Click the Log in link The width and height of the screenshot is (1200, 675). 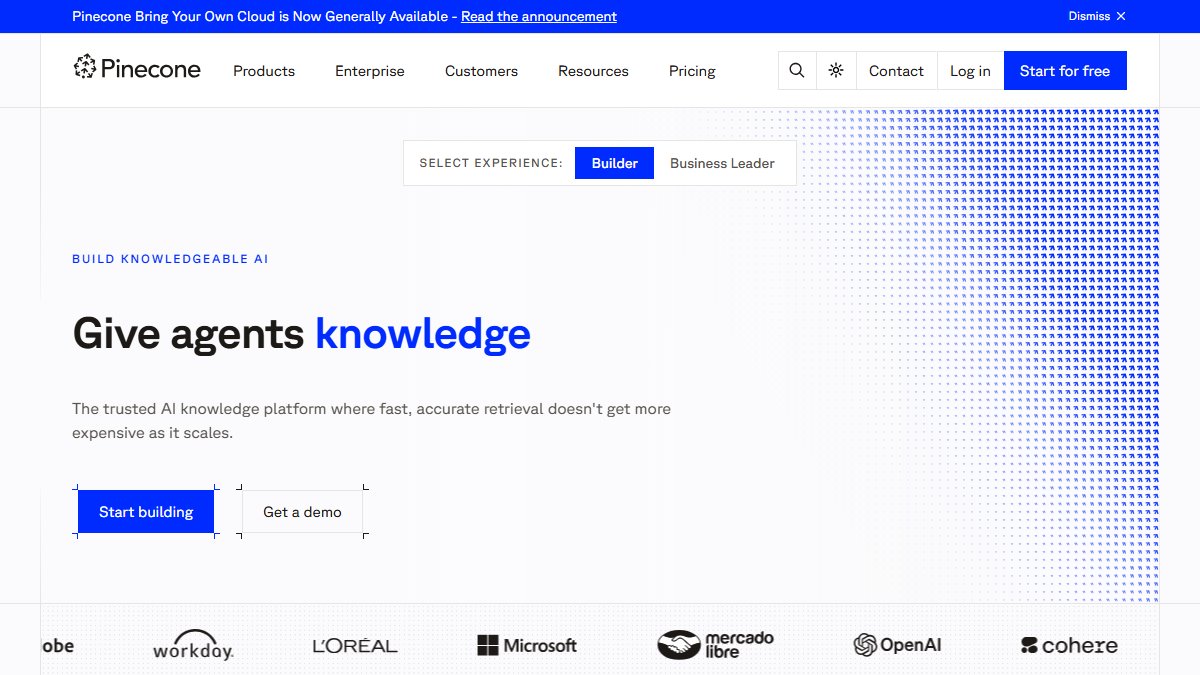970,71
